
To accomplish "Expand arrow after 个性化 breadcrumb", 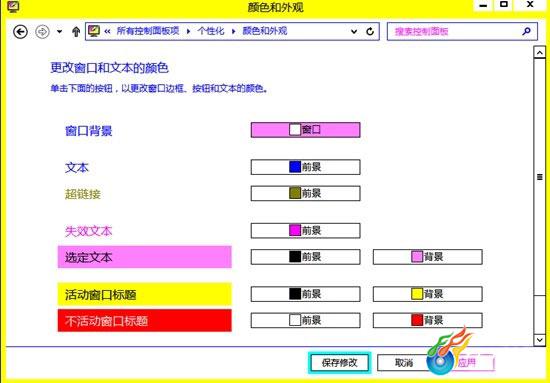I will [x=234, y=31].
